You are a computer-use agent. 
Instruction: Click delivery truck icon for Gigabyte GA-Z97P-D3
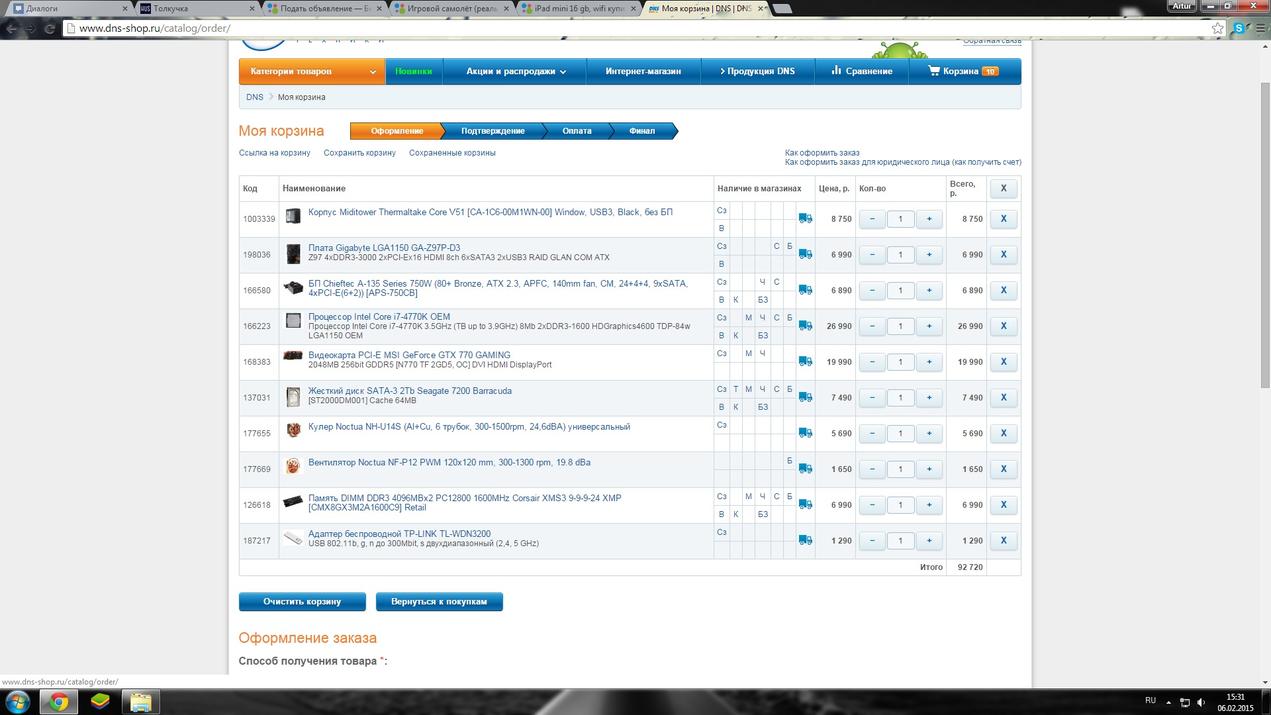click(805, 254)
